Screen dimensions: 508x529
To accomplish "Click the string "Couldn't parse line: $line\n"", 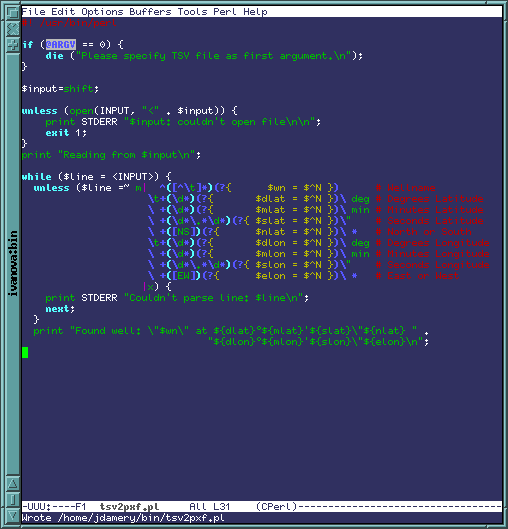I will pos(214,298).
